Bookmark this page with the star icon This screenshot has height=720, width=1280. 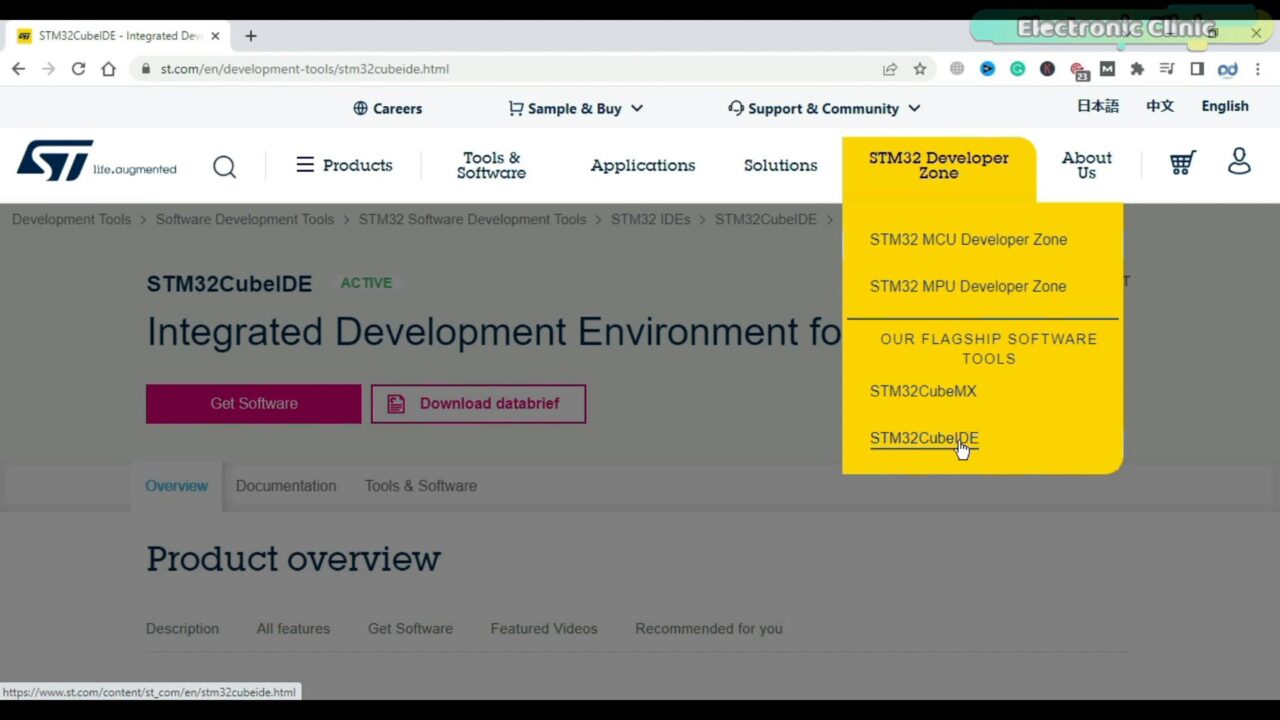pyautogui.click(x=920, y=69)
